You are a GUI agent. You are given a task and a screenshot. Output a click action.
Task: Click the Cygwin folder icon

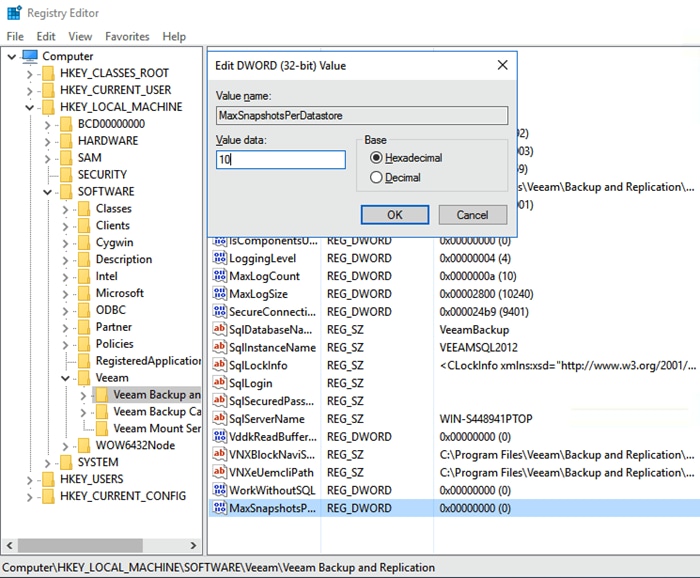[84, 242]
